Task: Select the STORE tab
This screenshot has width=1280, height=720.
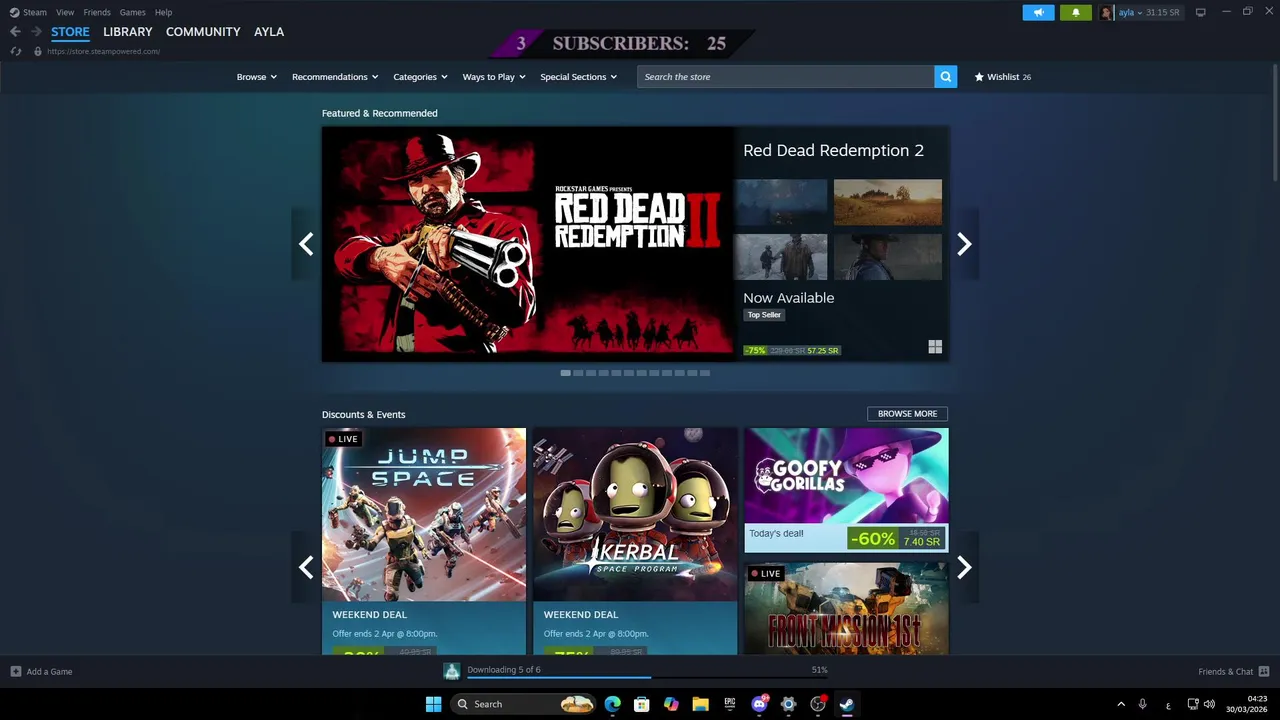Action: [x=70, y=32]
